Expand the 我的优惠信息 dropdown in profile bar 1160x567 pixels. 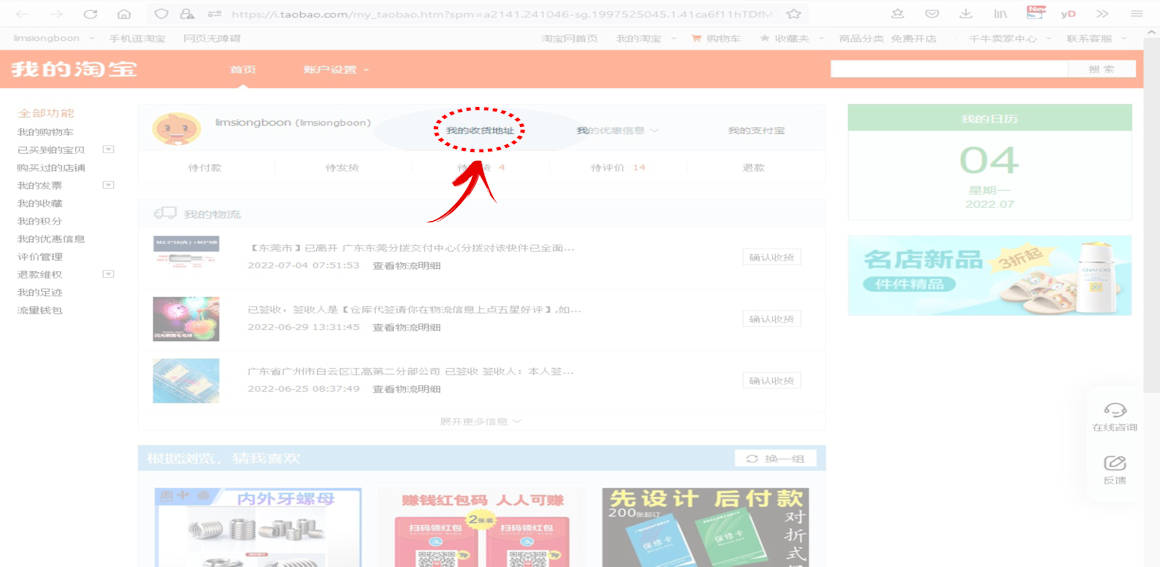[618, 130]
